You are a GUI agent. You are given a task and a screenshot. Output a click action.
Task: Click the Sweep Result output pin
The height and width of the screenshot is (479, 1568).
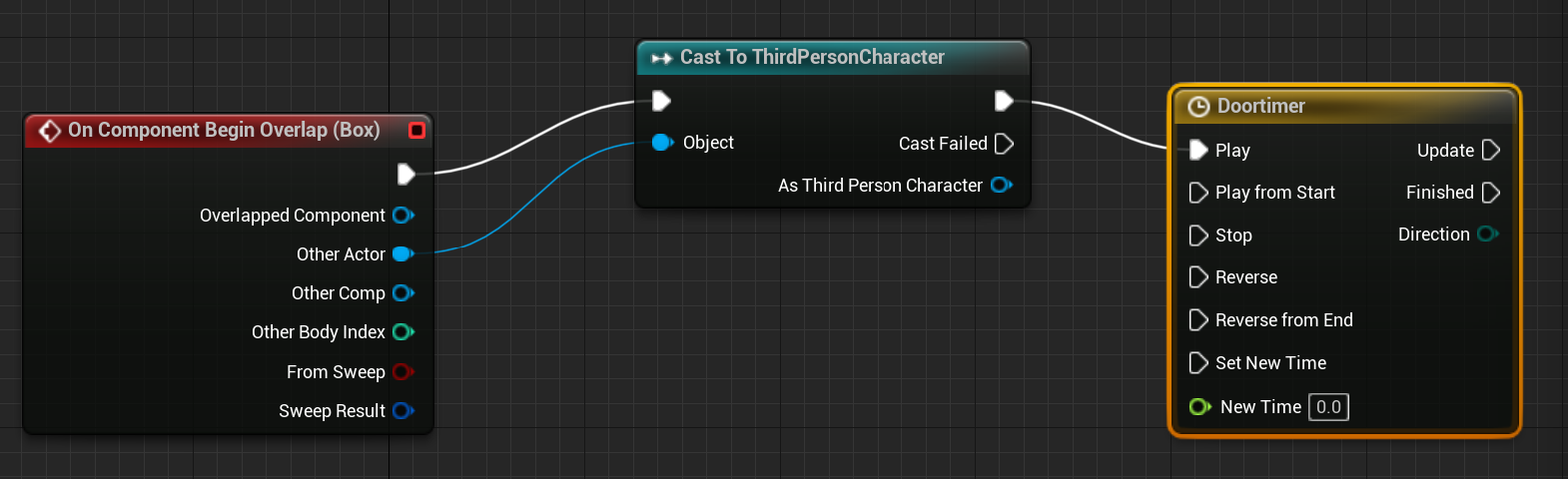(x=403, y=411)
